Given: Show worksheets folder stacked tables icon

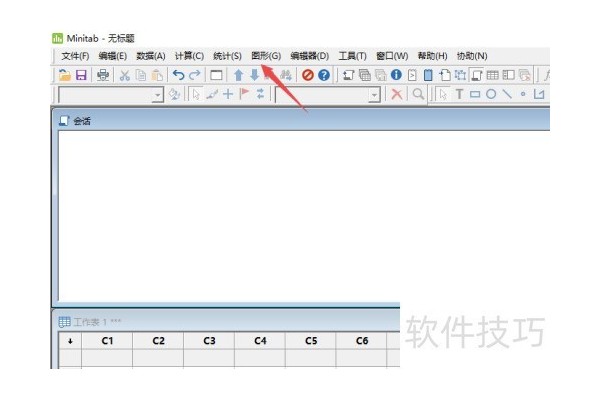Looking at the screenshot, I should click(x=365, y=75).
